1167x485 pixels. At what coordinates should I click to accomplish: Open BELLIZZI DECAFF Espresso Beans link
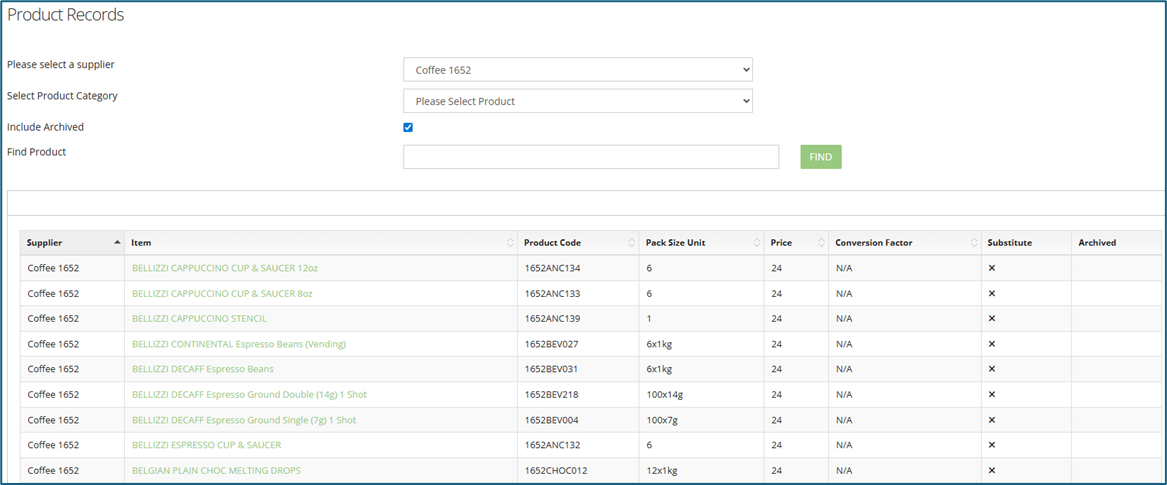(x=202, y=369)
